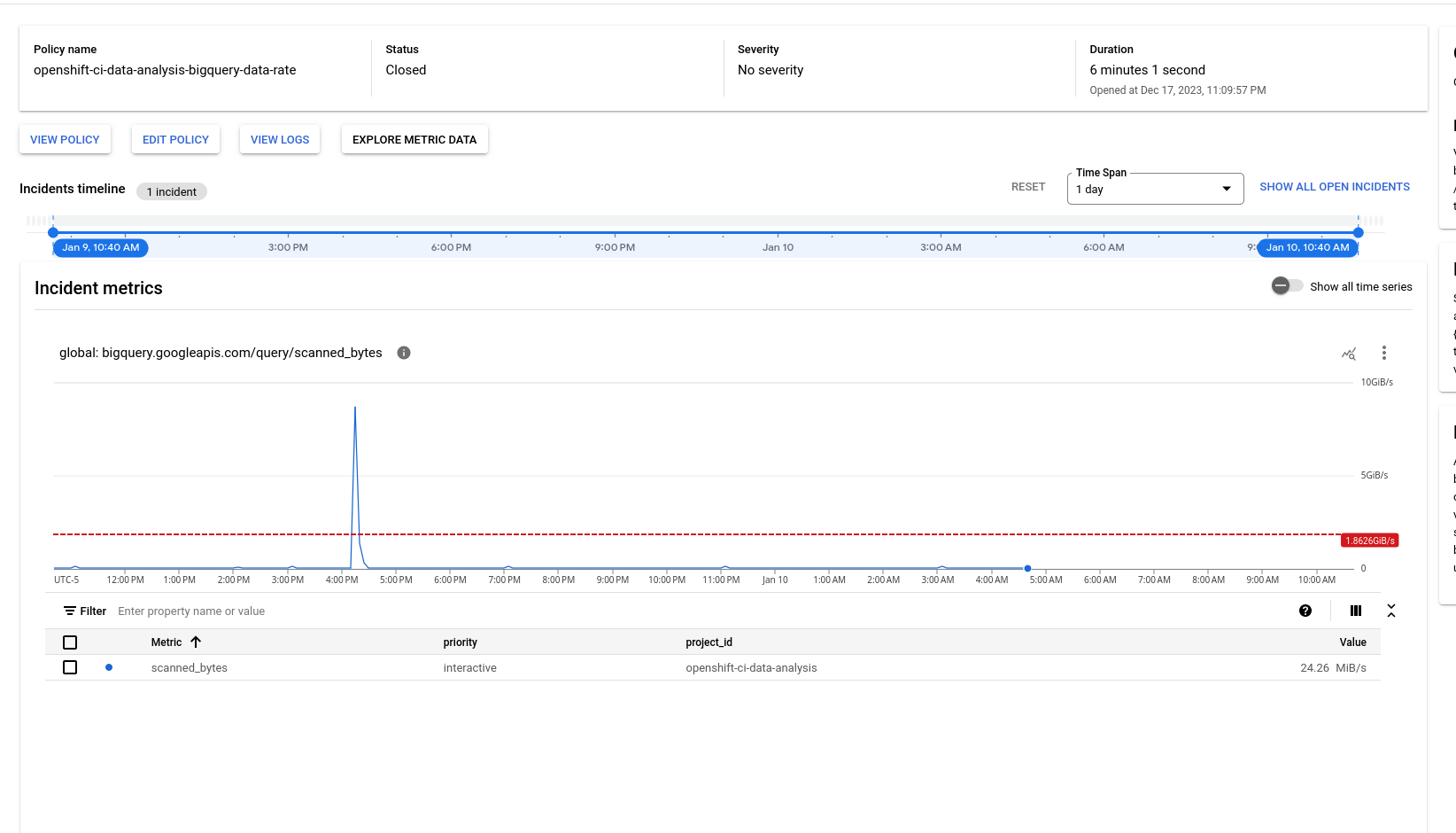Click the priority column header
The height and width of the screenshot is (833, 1456).
point(460,642)
